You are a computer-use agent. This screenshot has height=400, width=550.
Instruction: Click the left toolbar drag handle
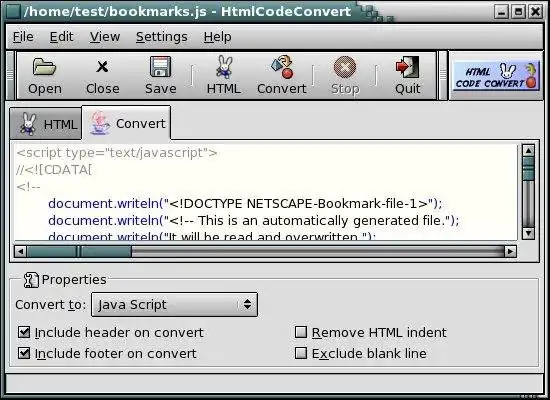tap(11, 75)
